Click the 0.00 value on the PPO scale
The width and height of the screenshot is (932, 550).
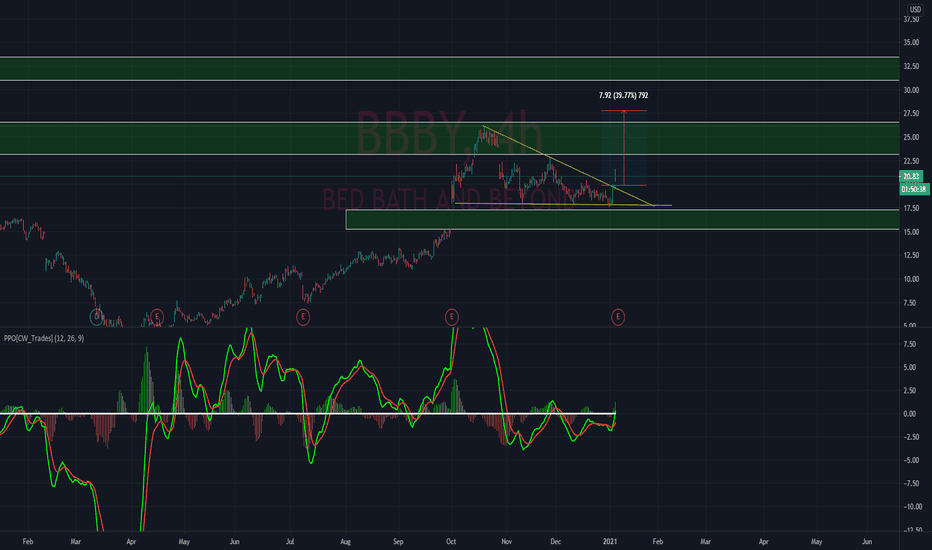point(909,414)
